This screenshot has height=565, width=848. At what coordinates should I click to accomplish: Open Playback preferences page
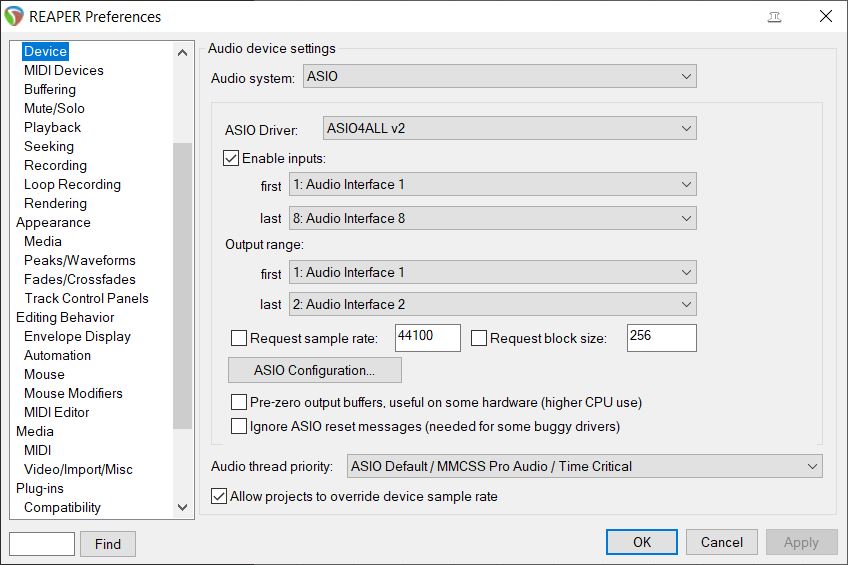tap(52, 127)
